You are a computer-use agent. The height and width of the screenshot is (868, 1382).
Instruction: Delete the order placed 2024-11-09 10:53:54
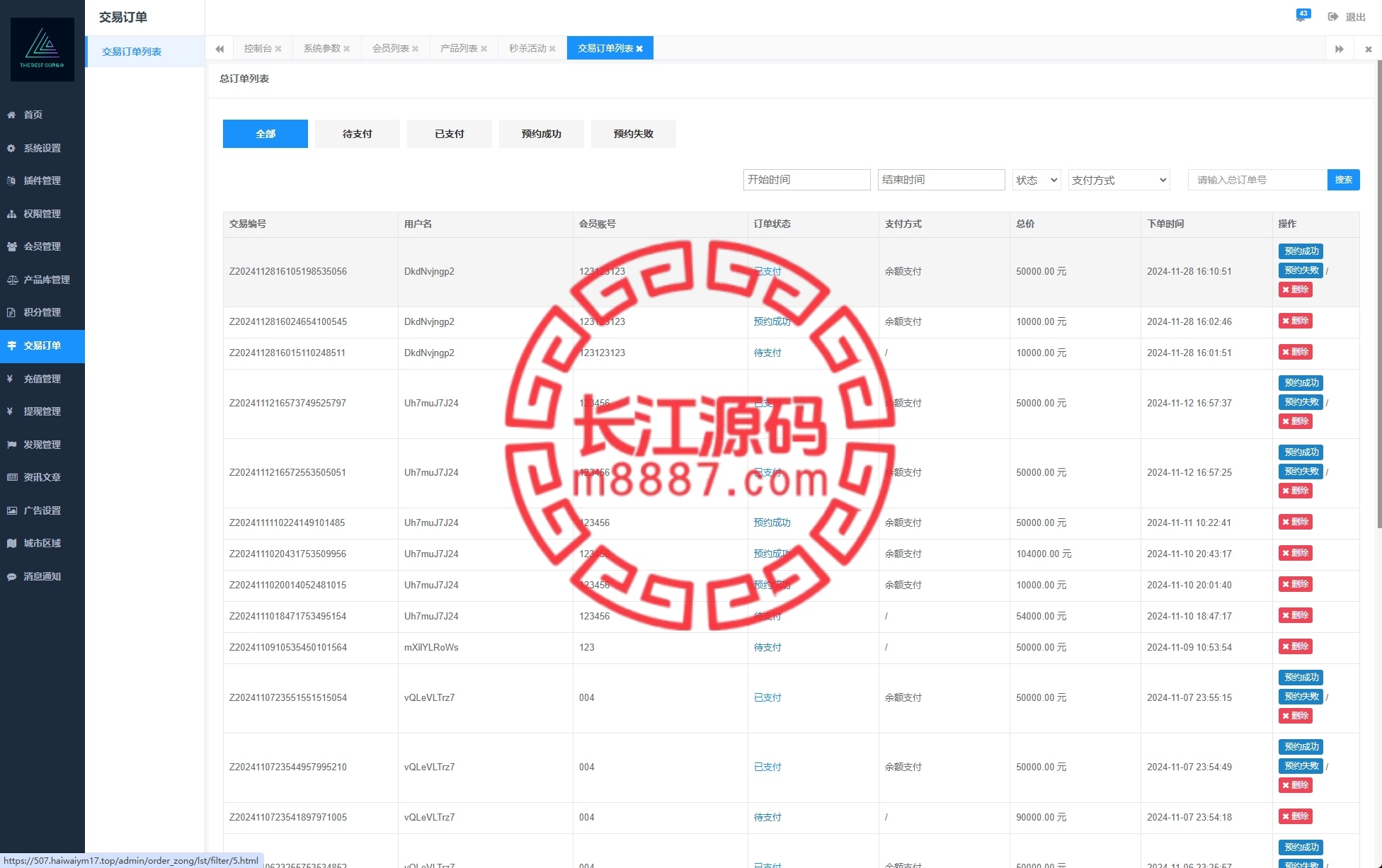1296,646
